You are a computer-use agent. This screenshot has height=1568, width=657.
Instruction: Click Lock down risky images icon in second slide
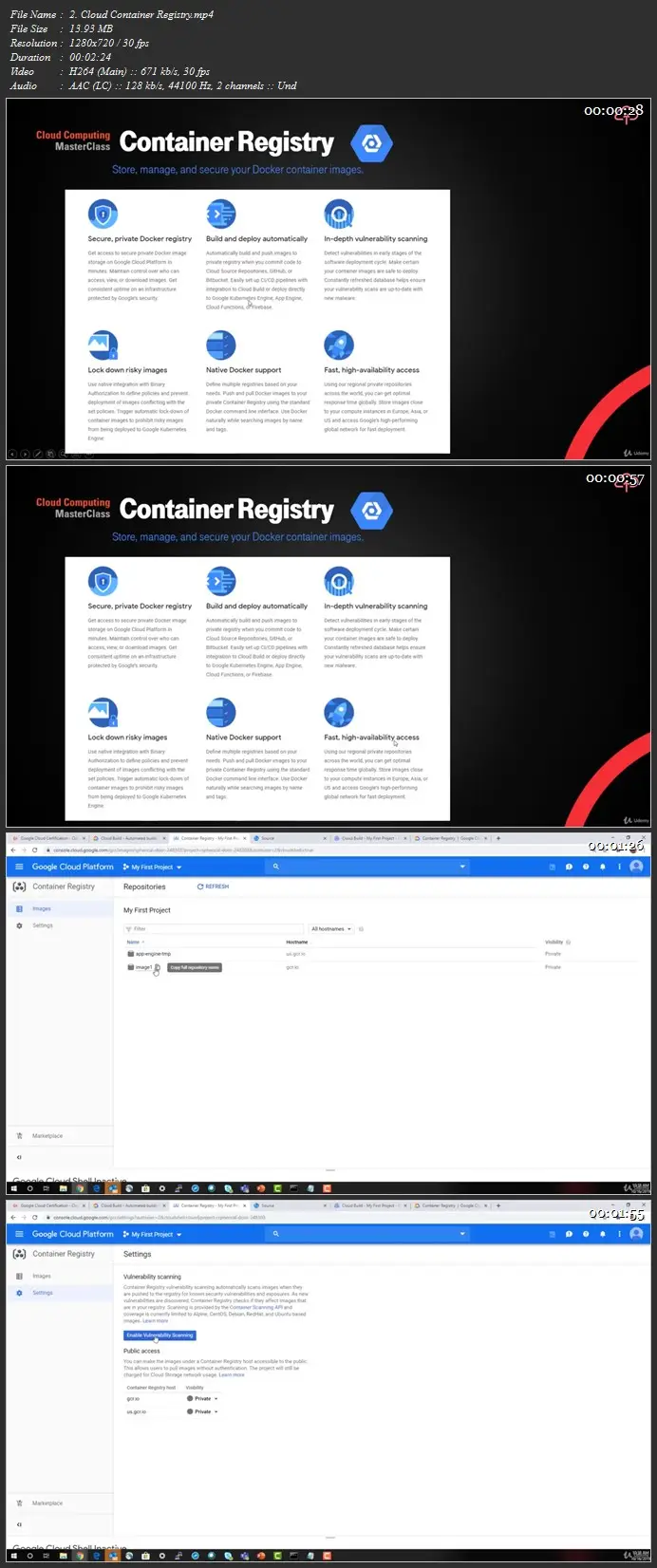(103, 713)
